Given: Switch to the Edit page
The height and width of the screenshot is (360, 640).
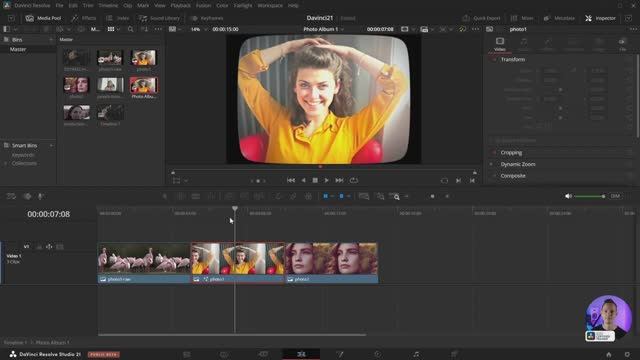Looking at the screenshot, I should [301, 354].
